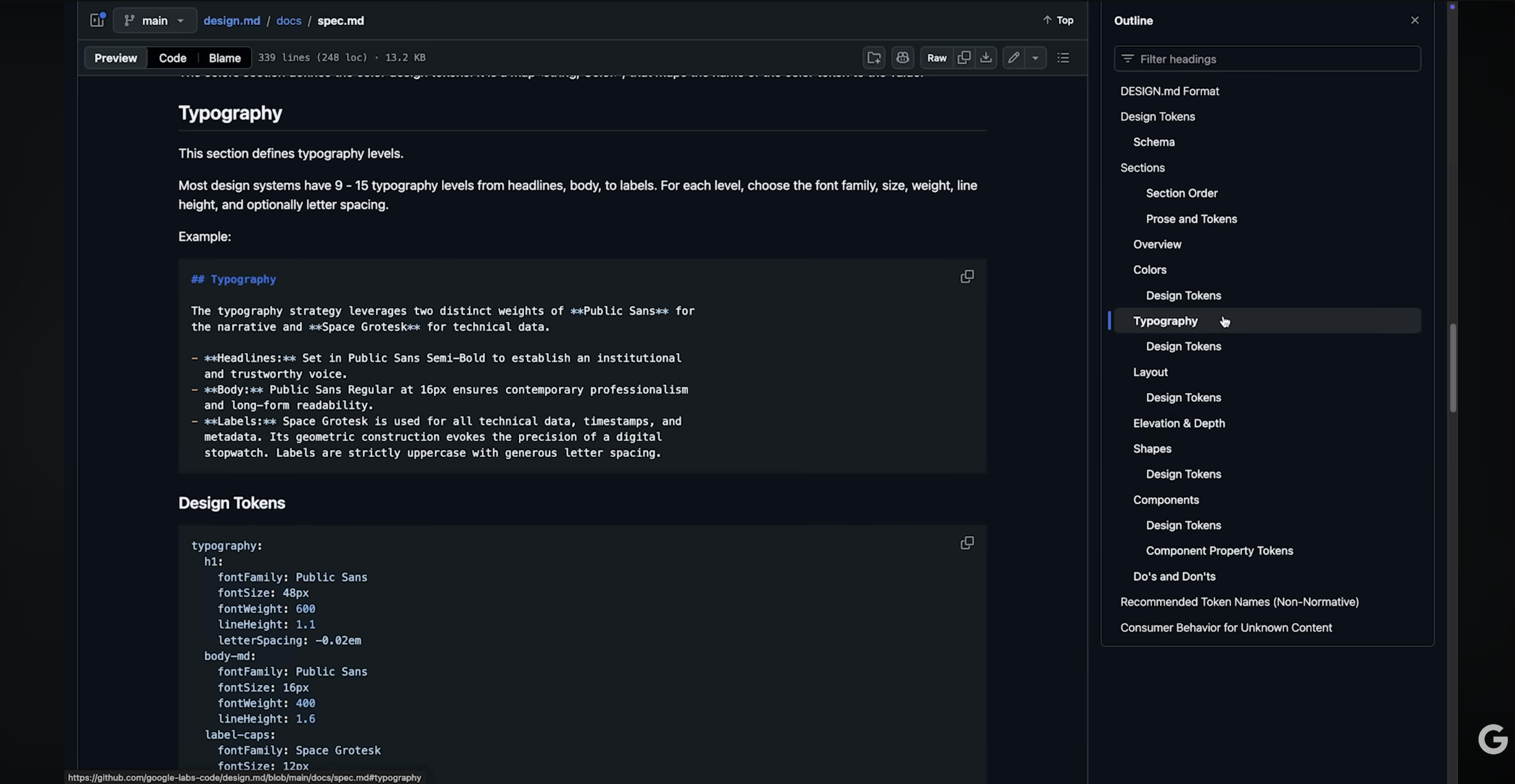Go to DESIGN.md Format in the outline

coord(1169,91)
